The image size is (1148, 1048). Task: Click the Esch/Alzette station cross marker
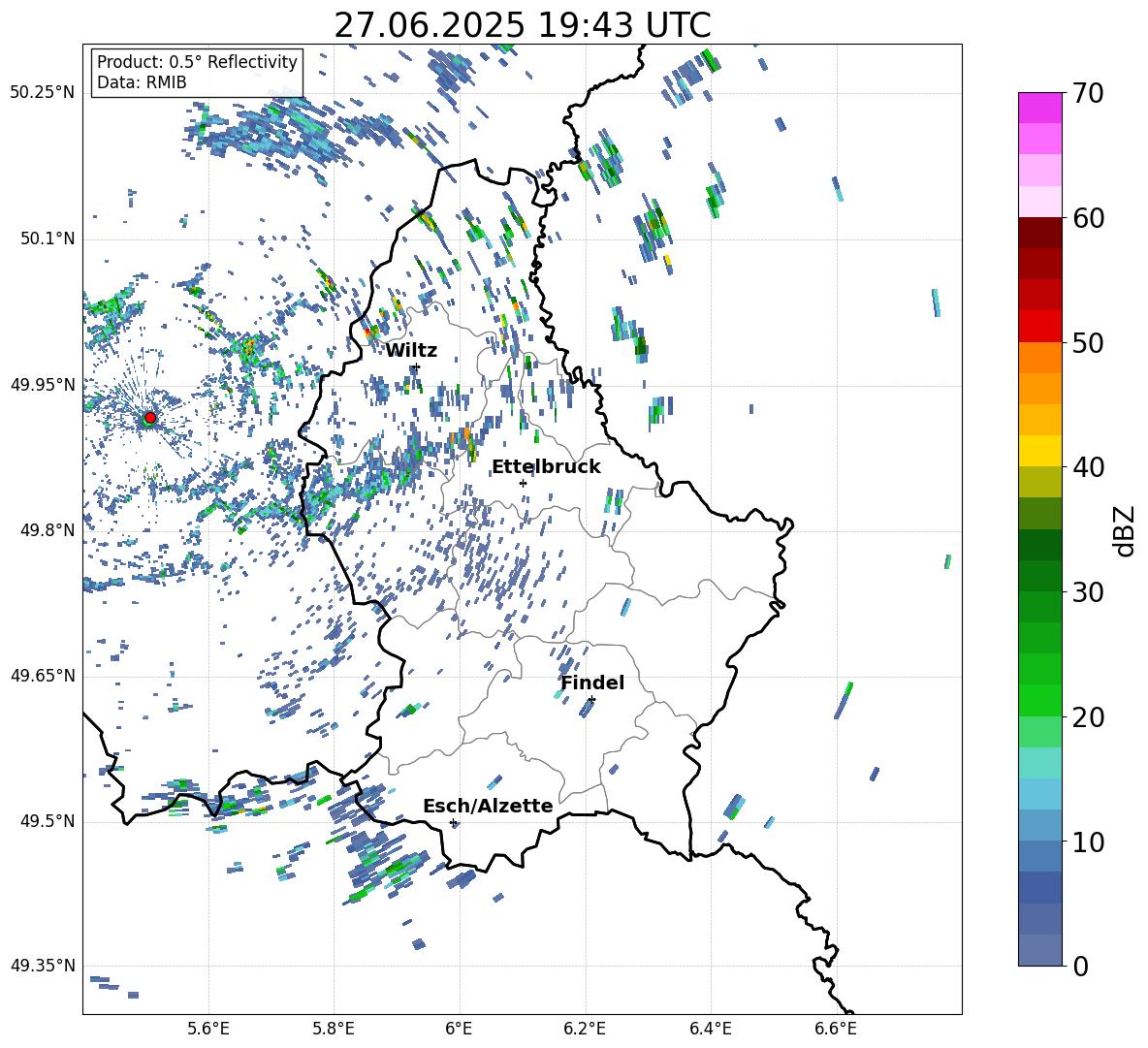click(x=453, y=822)
